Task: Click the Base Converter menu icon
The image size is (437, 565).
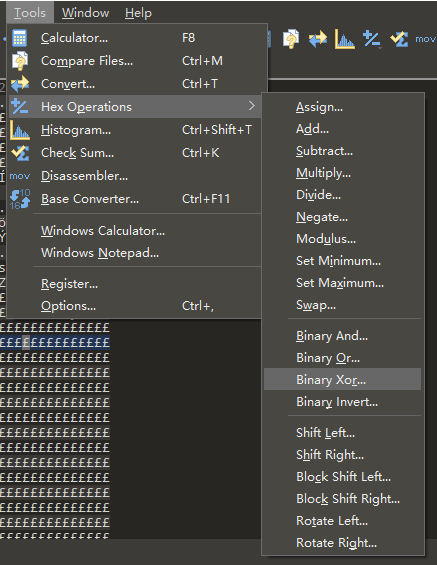Action: click(x=20, y=199)
